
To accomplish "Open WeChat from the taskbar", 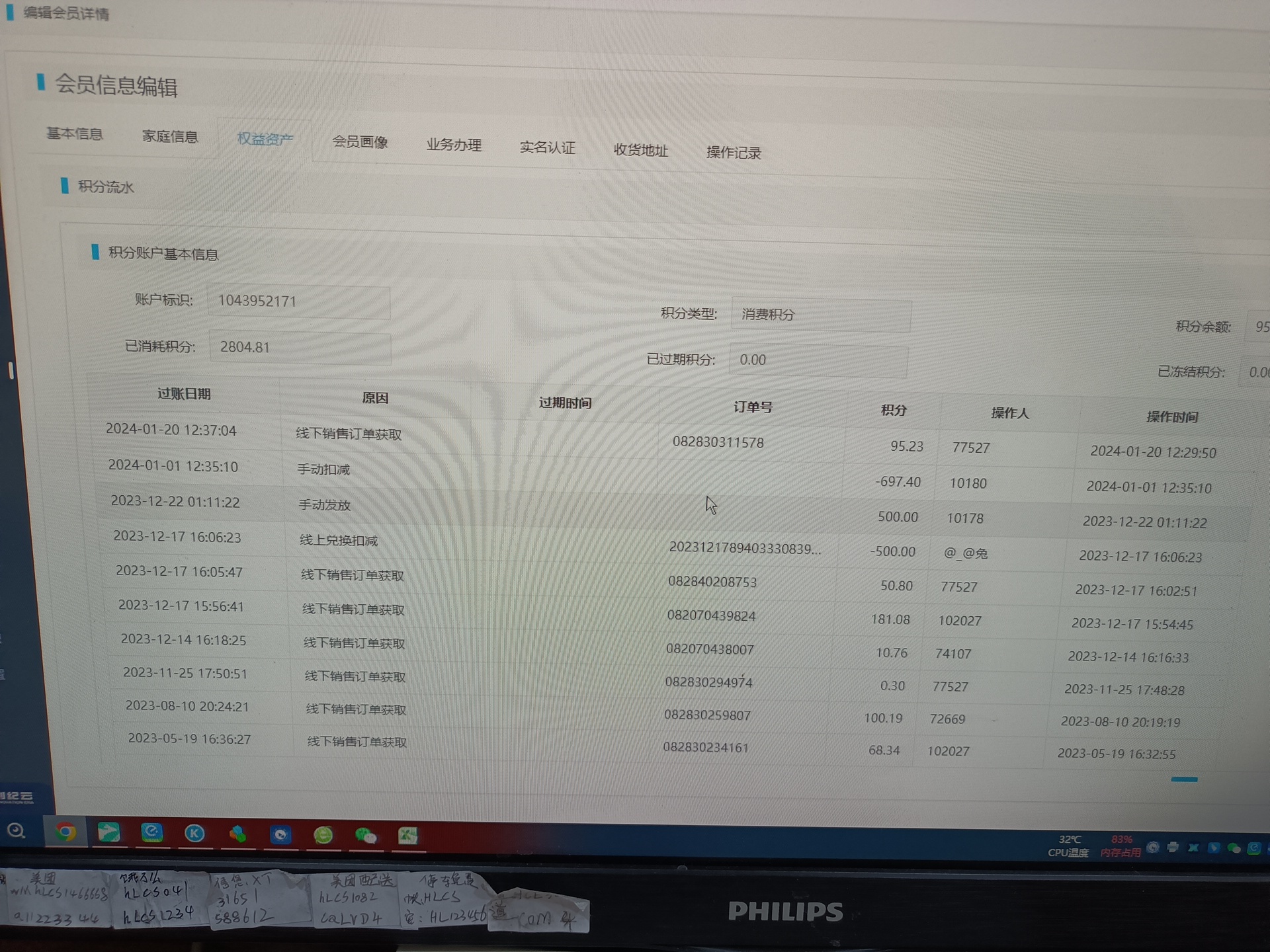I will (x=366, y=836).
